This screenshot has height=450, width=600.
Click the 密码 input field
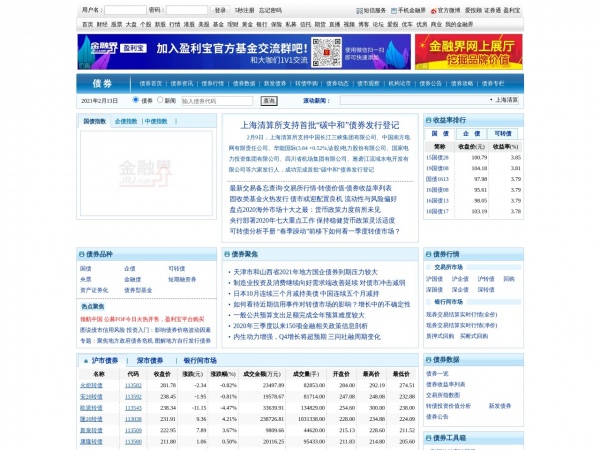(187, 10)
